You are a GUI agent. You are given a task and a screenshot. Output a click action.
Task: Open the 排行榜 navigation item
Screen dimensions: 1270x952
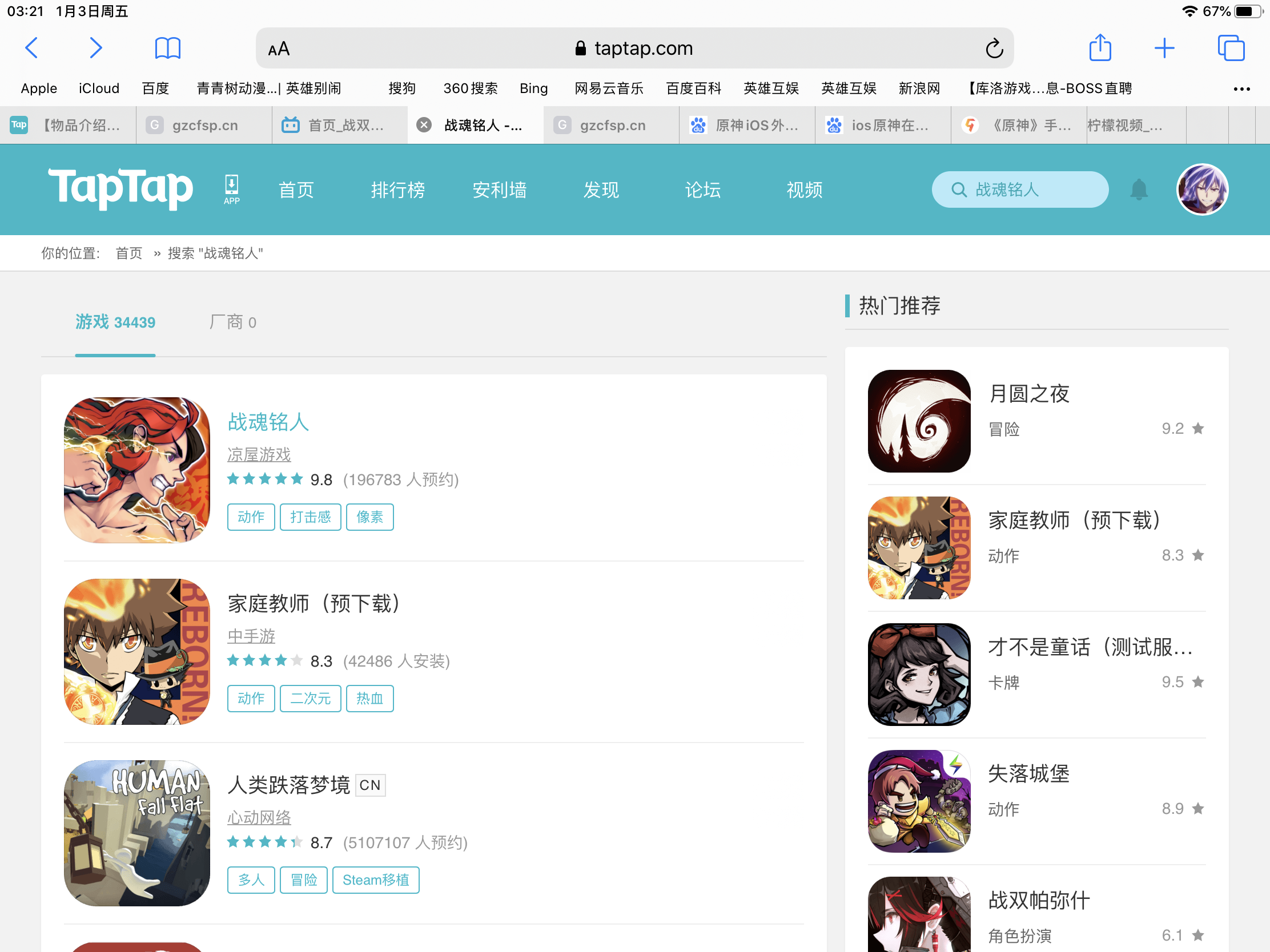[398, 190]
